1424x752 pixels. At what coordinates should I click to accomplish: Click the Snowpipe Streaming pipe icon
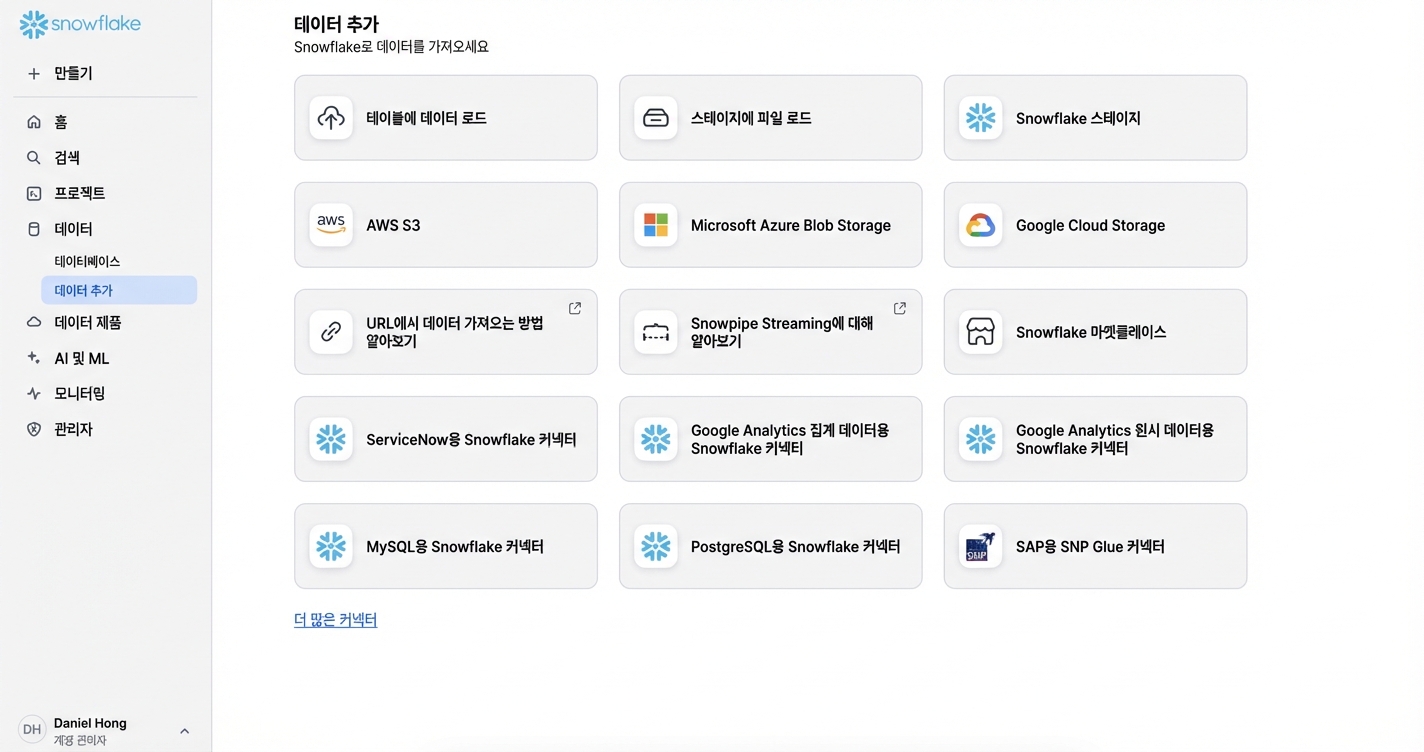coord(656,332)
